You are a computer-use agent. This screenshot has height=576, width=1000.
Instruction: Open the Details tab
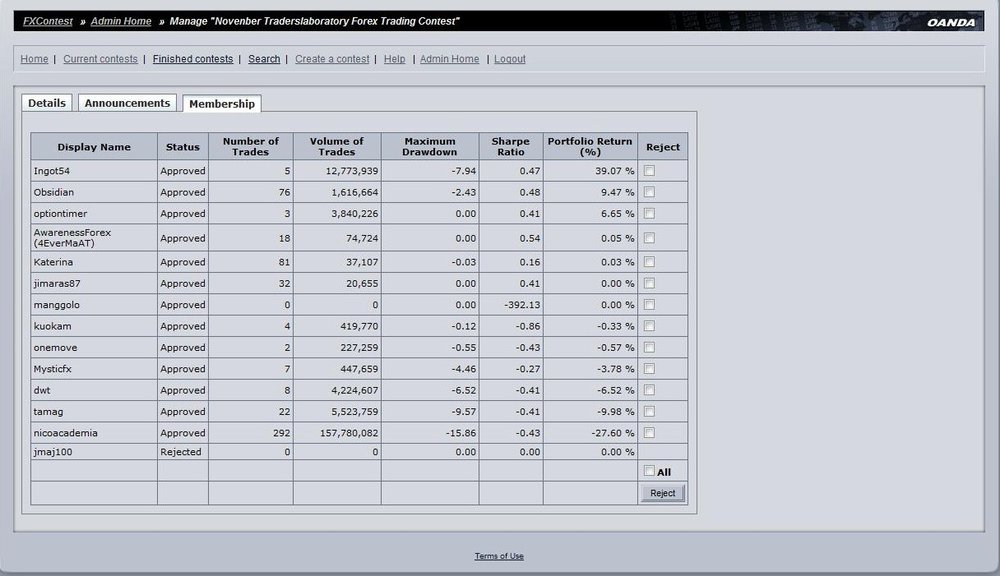pyautogui.click(x=47, y=103)
